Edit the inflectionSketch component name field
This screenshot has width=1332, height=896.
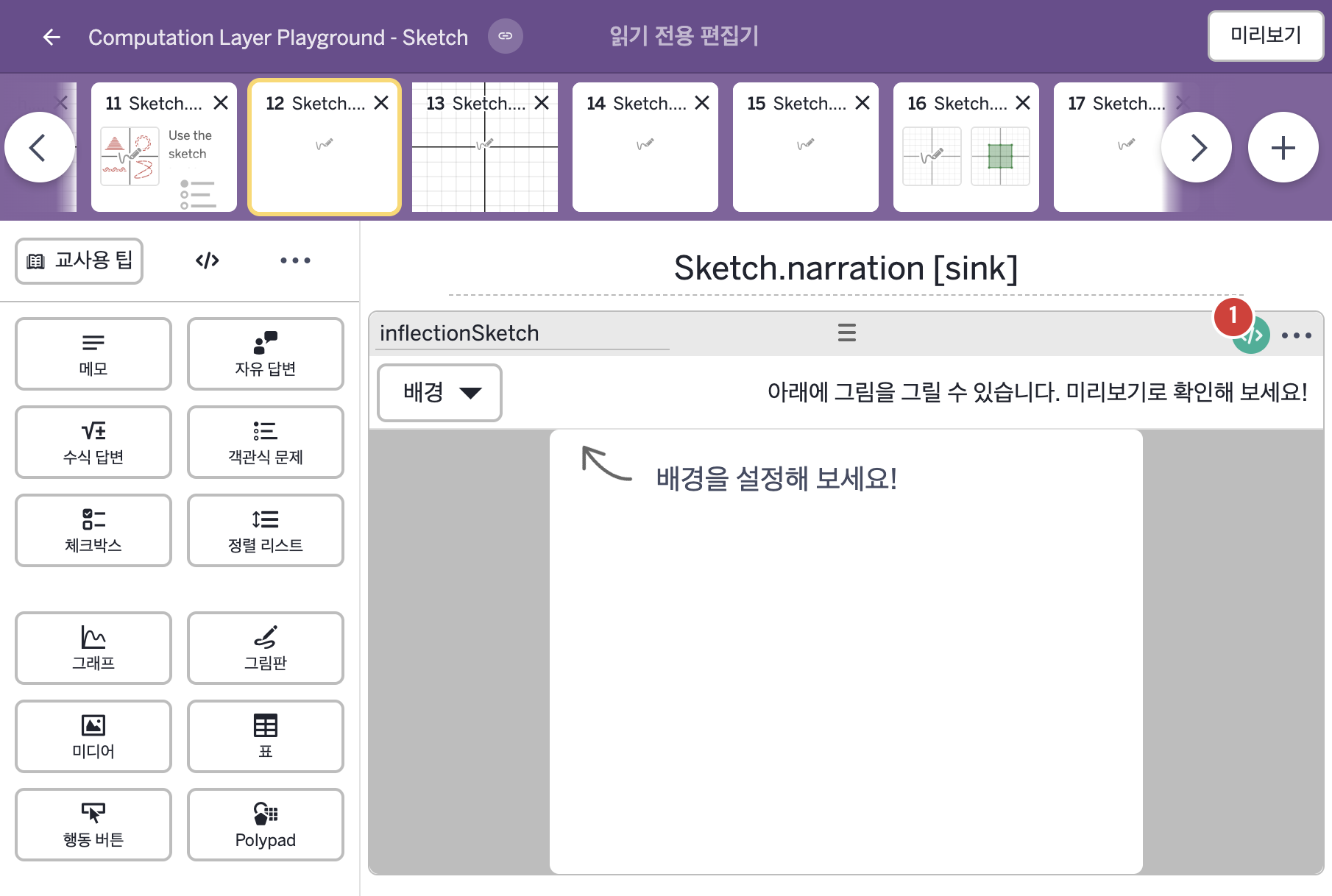pyautogui.click(x=523, y=333)
